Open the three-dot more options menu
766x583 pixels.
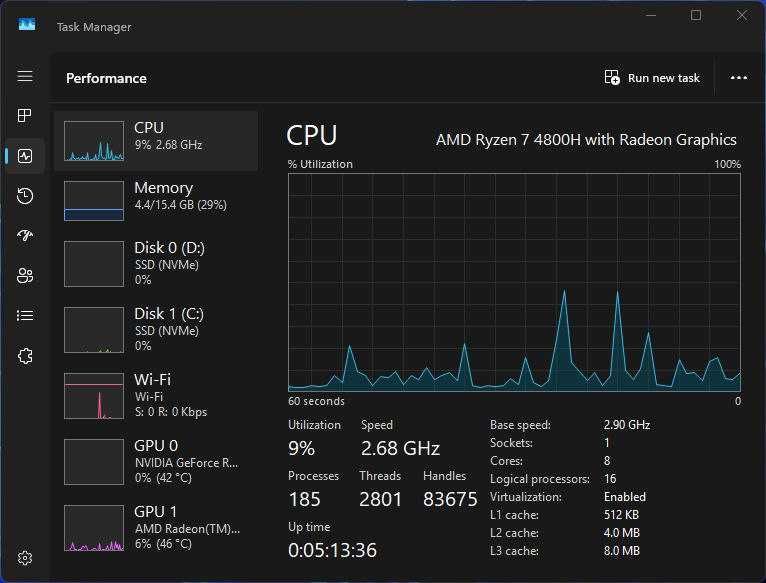[739, 78]
